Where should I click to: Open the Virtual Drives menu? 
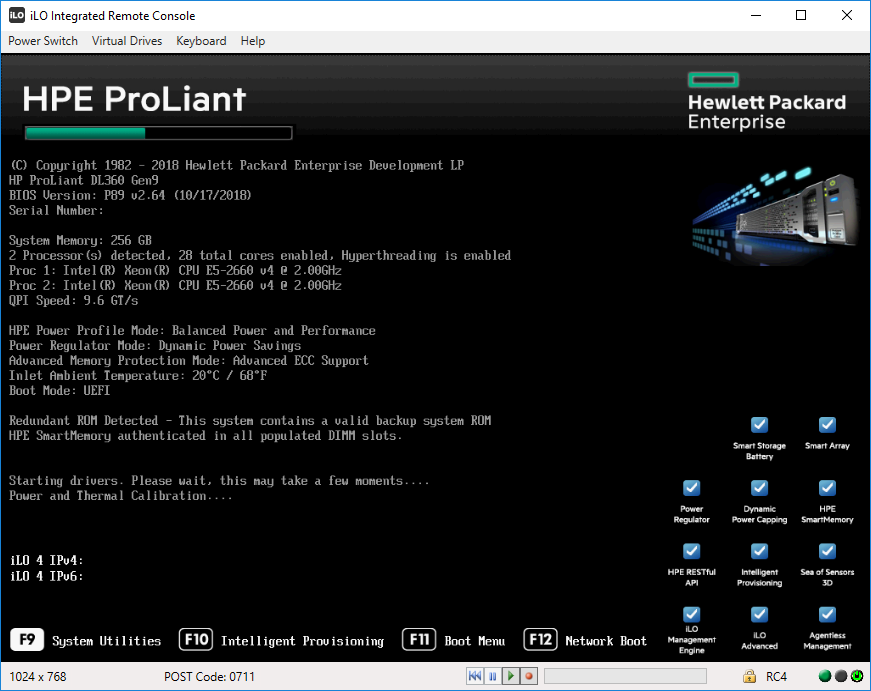[127, 41]
